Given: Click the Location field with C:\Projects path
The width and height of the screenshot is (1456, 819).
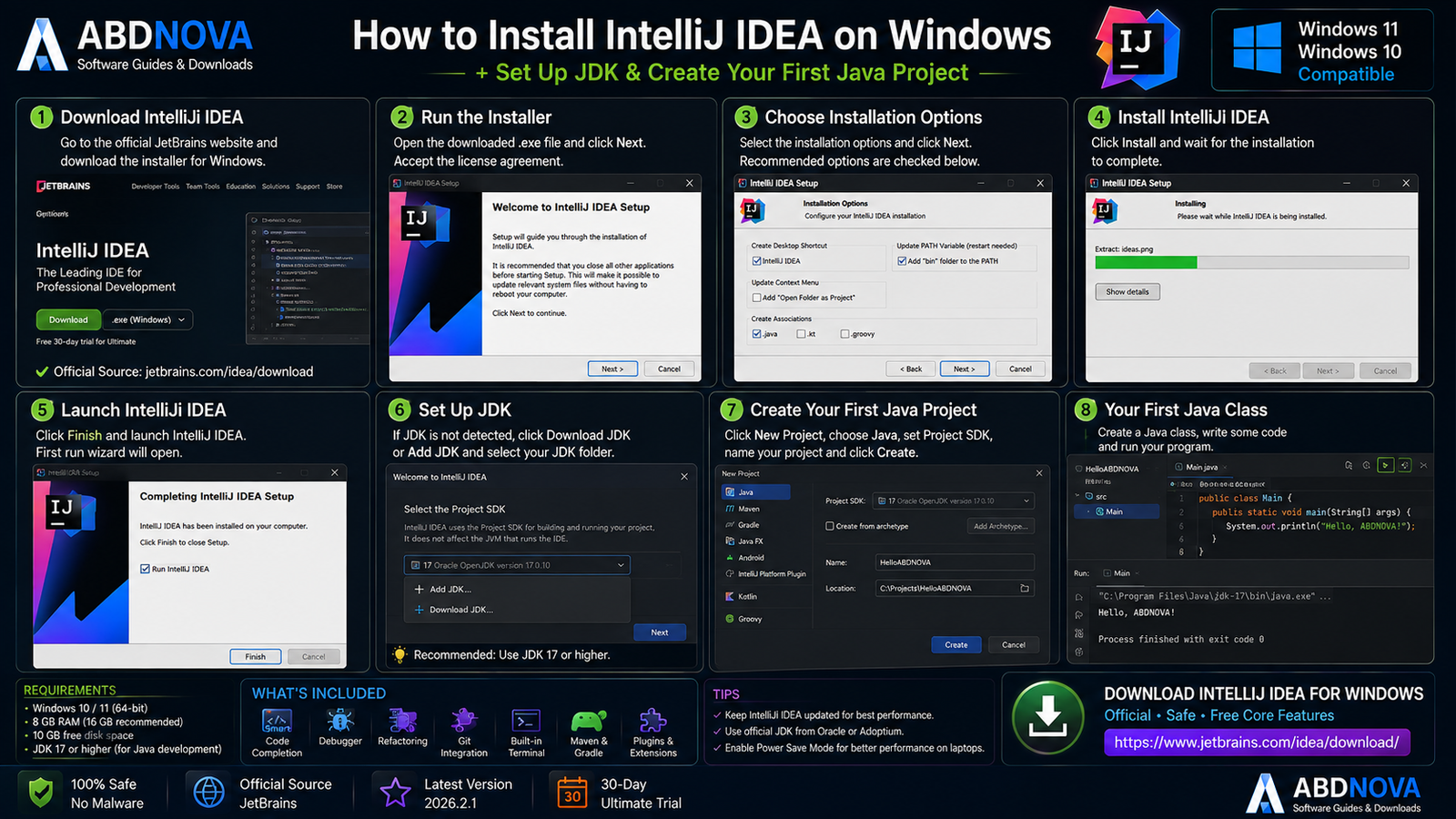Looking at the screenshot, I should [955, 588].
